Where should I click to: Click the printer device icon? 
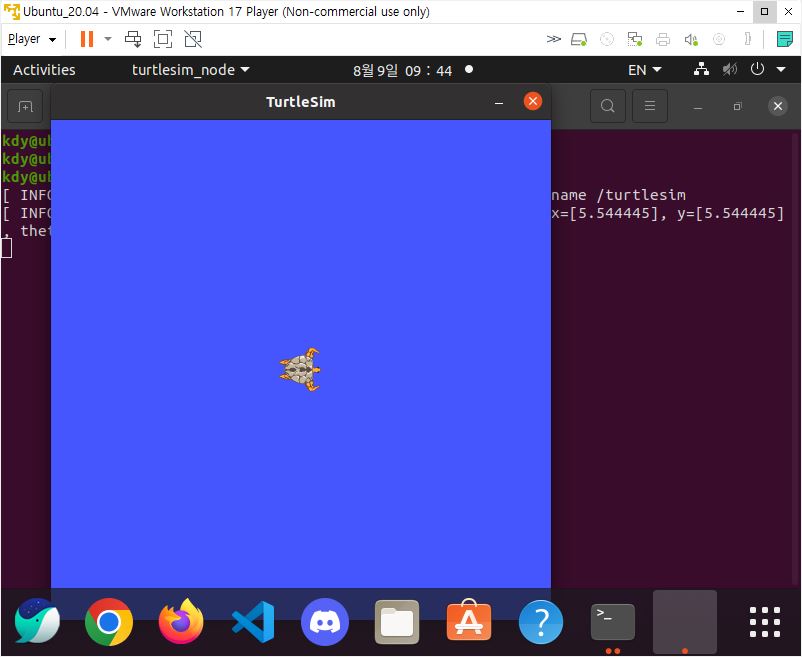coord(663,39)
